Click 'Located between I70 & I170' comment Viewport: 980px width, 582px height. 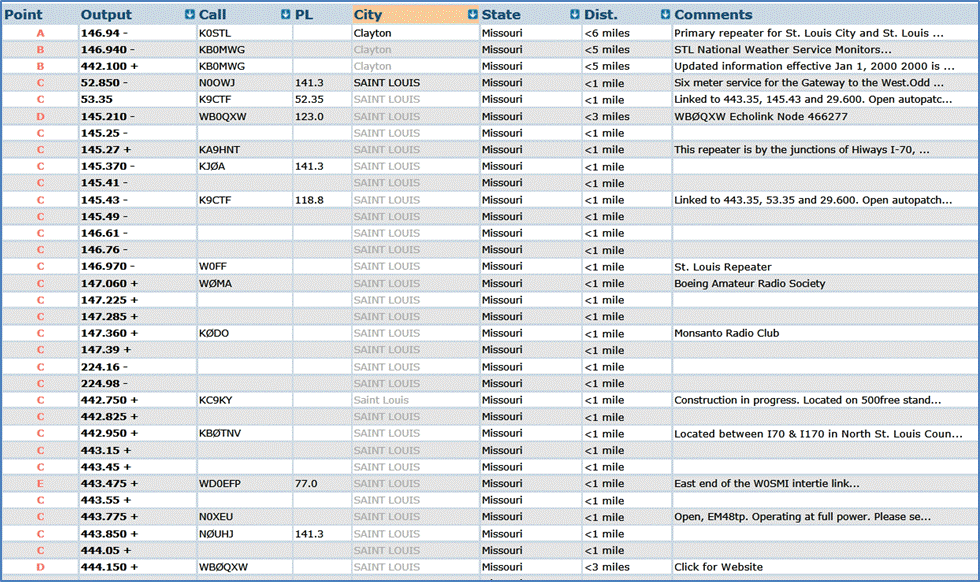click(x=818, y=434)
